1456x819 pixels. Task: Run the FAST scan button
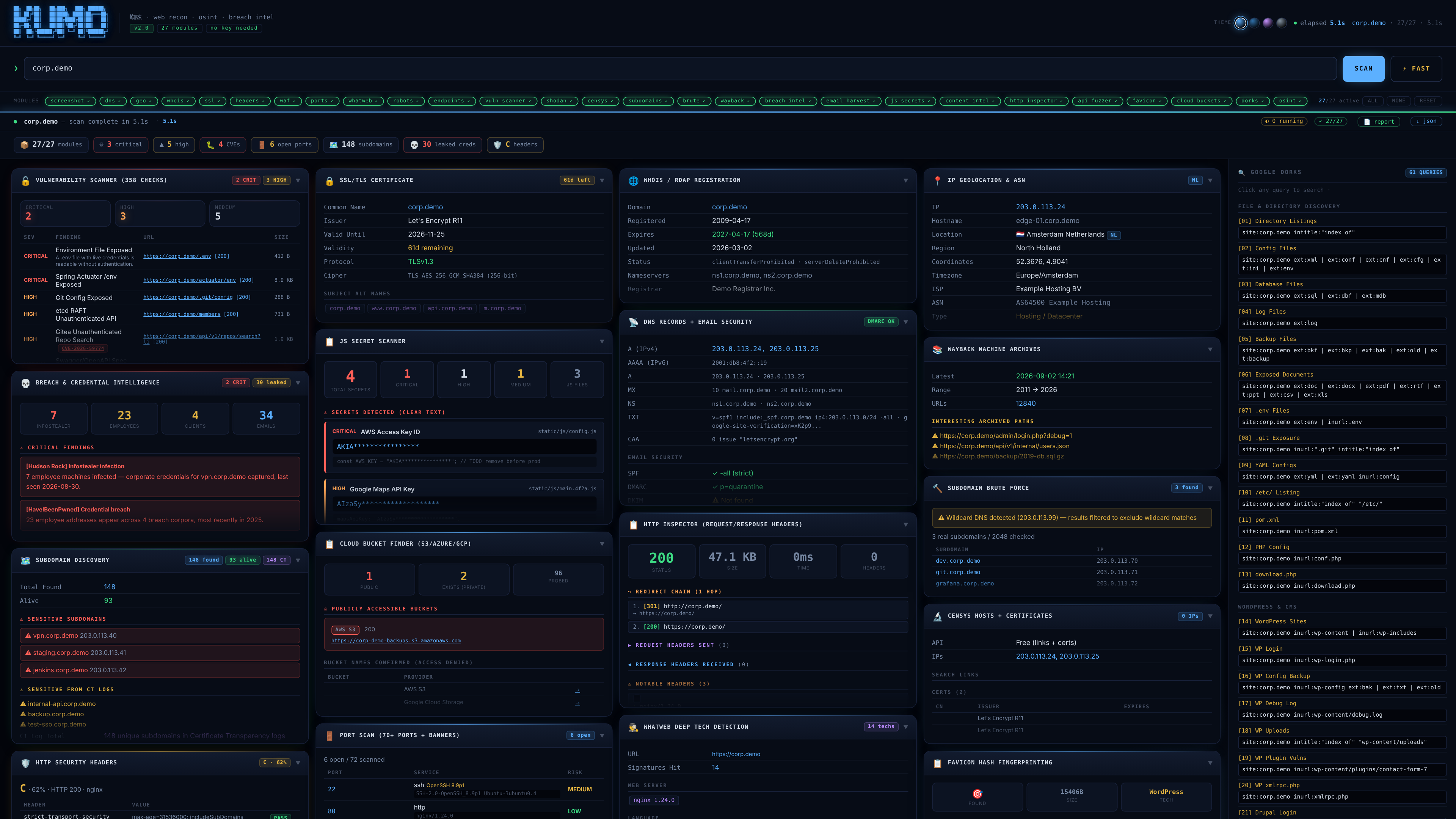[1416, 69]
